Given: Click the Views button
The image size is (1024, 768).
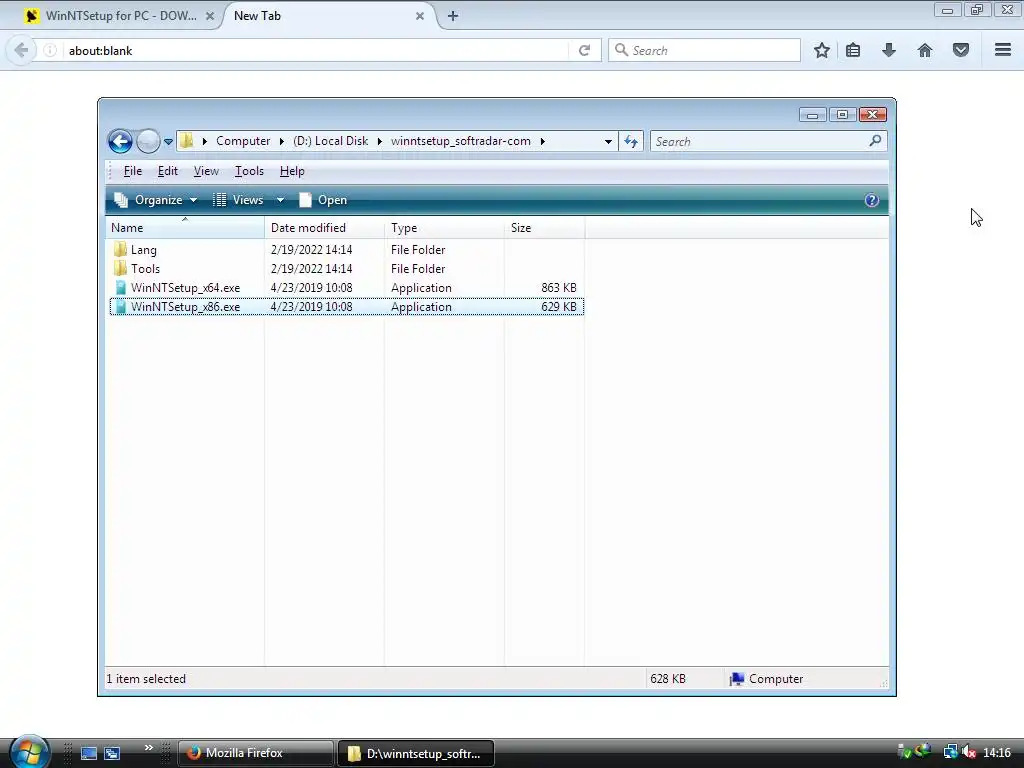Looking at the screenshot, I should (x=238, y=200).
